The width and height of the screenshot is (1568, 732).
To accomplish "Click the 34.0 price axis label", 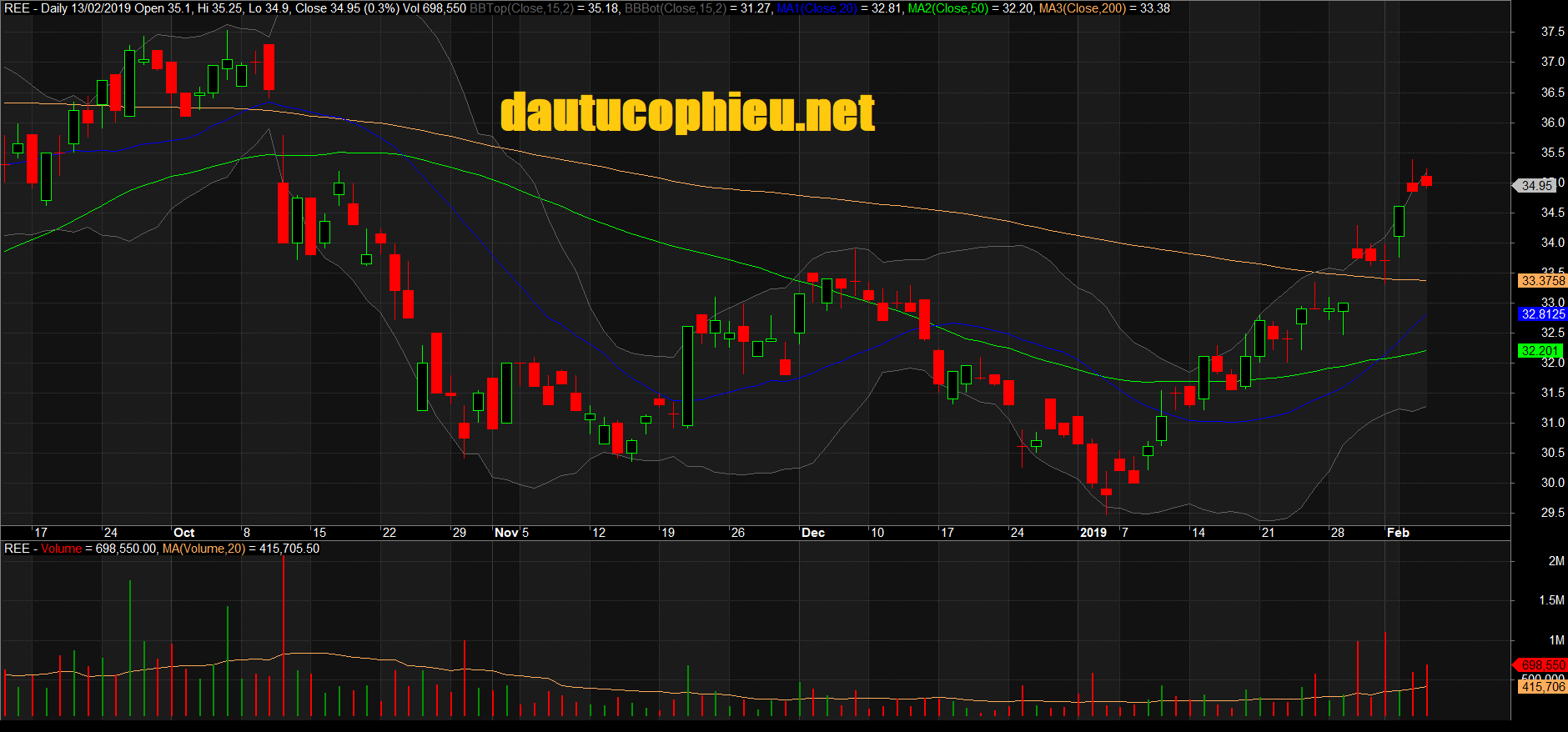I will [1552, 243].
